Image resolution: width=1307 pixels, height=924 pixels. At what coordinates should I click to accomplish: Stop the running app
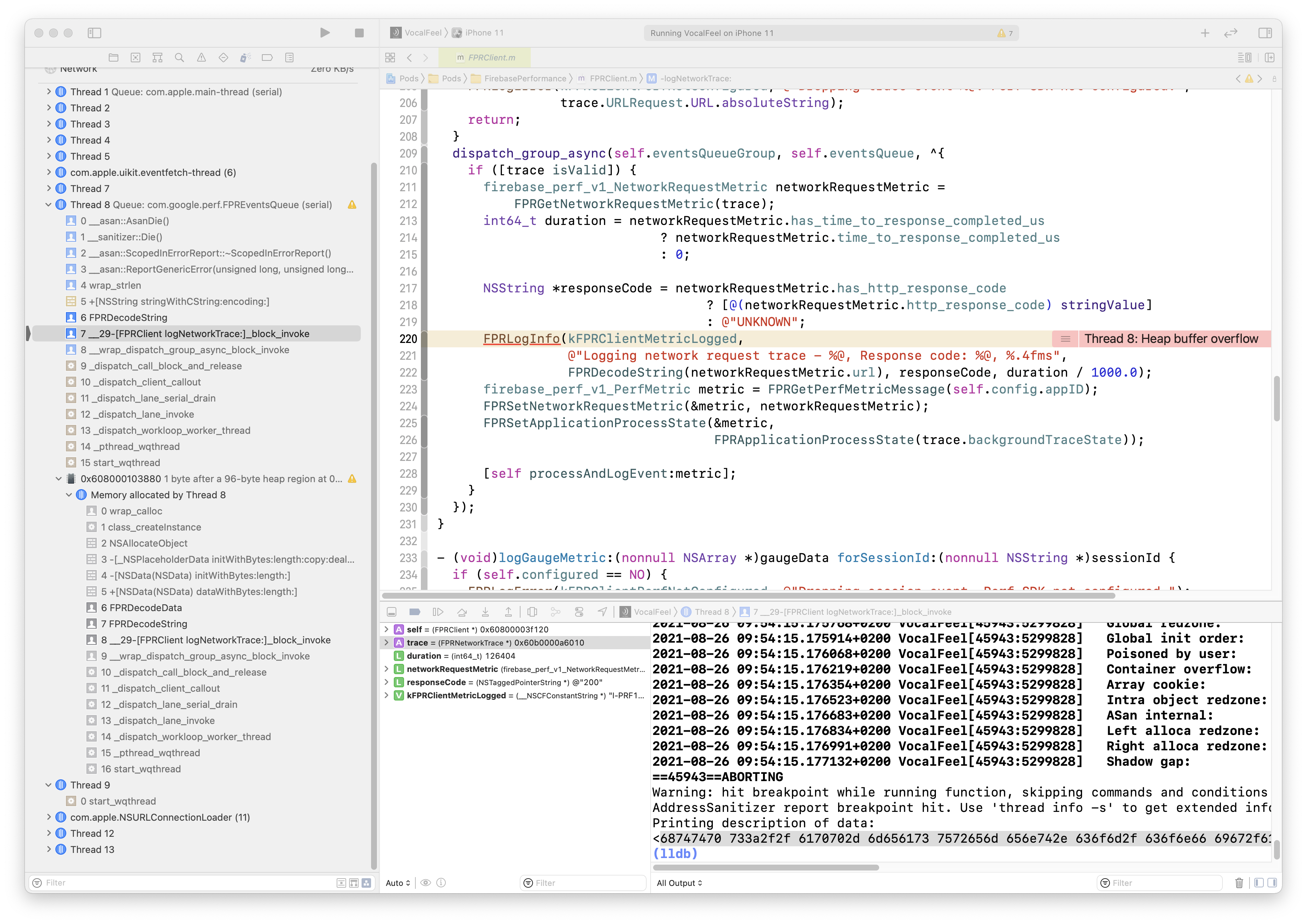[359, 33]
